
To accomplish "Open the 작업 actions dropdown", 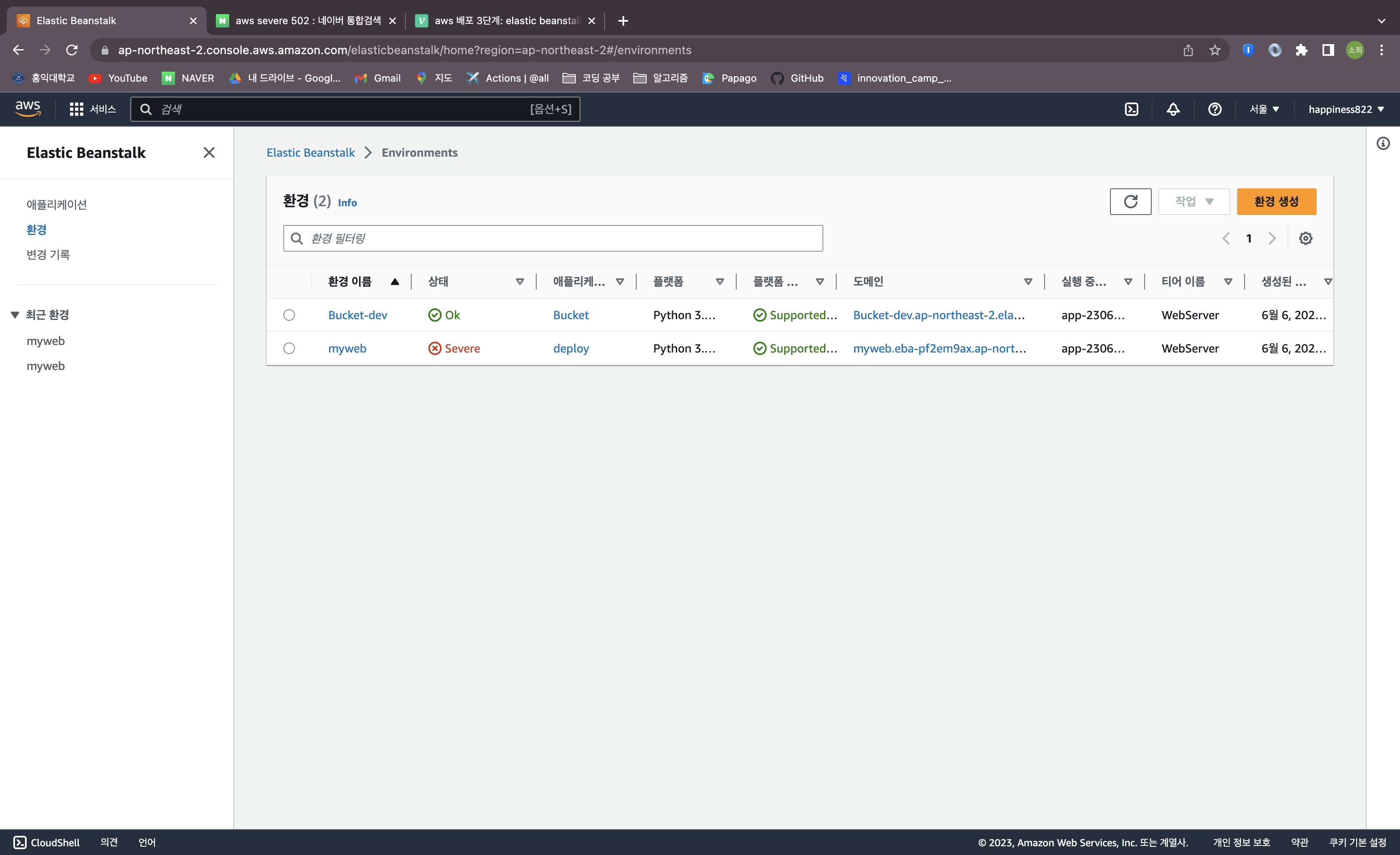I will (1194, 202).
